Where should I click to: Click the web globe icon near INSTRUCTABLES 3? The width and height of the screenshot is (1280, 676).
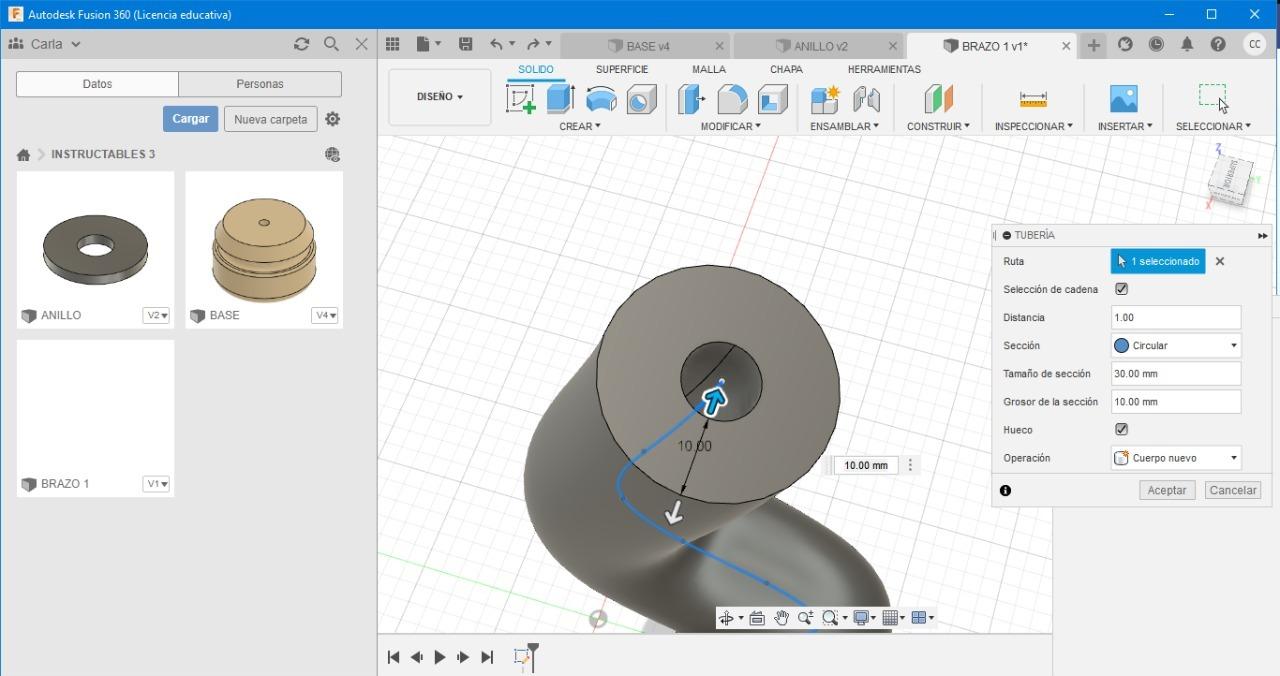(333, 154)
